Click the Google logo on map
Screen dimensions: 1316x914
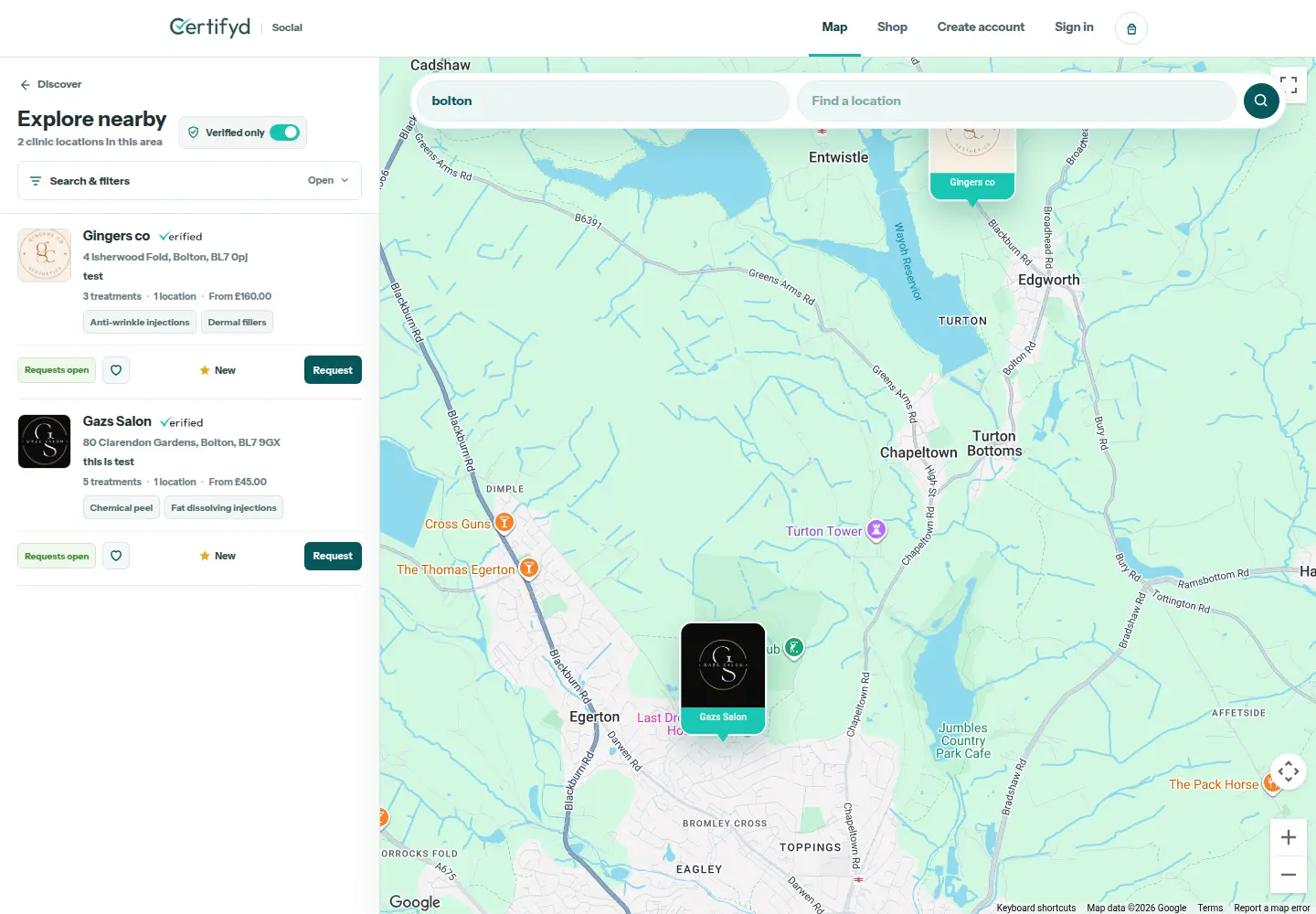415,902
